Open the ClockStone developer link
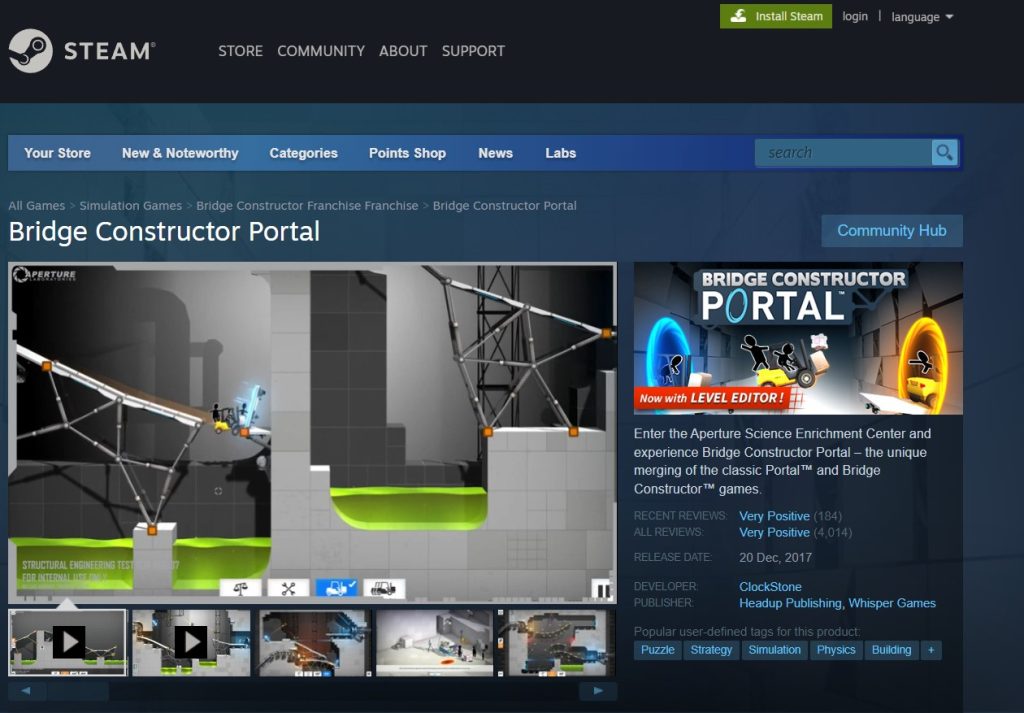 771,586
